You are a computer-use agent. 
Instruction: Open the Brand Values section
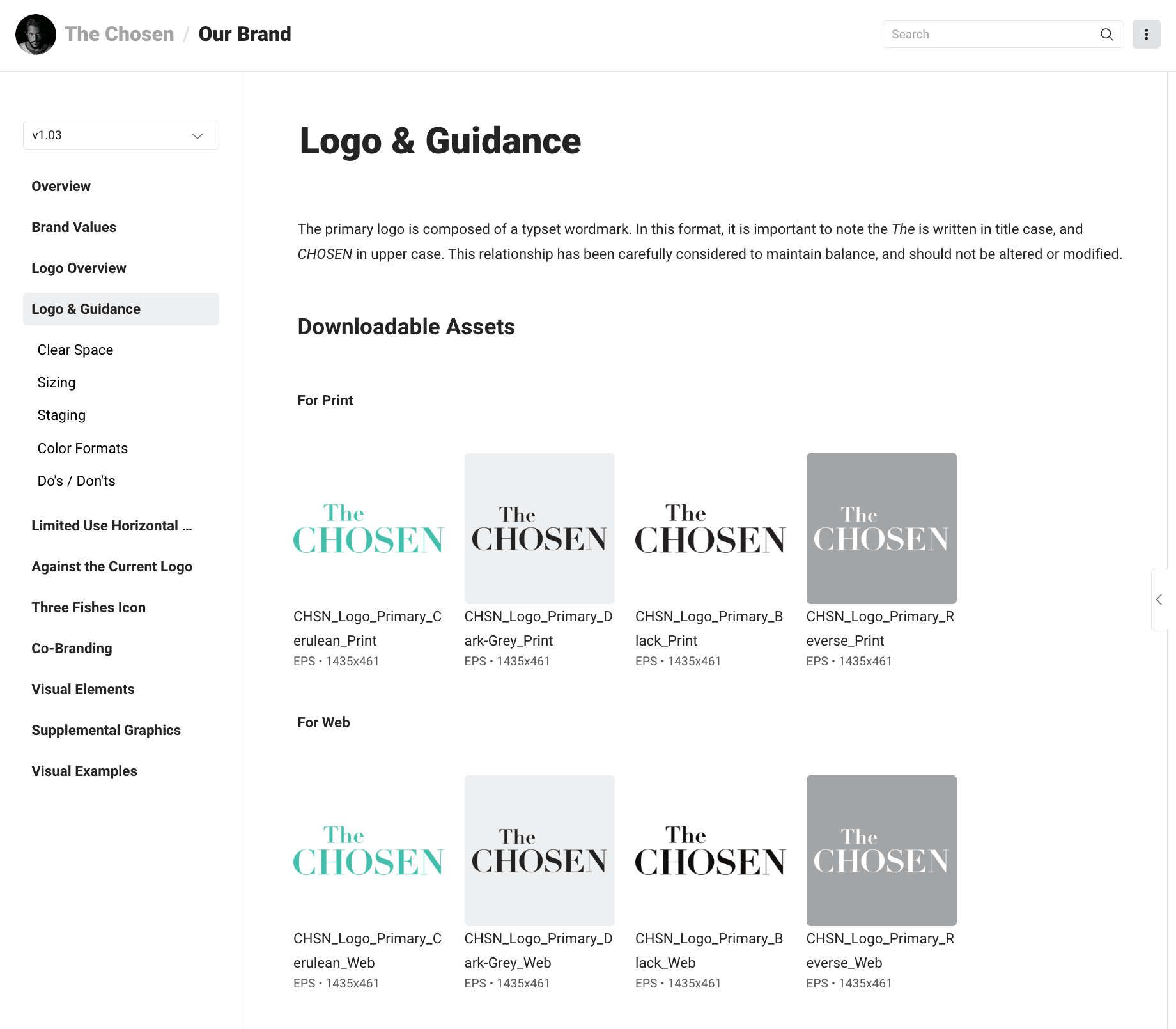click(x=73, y=228)
